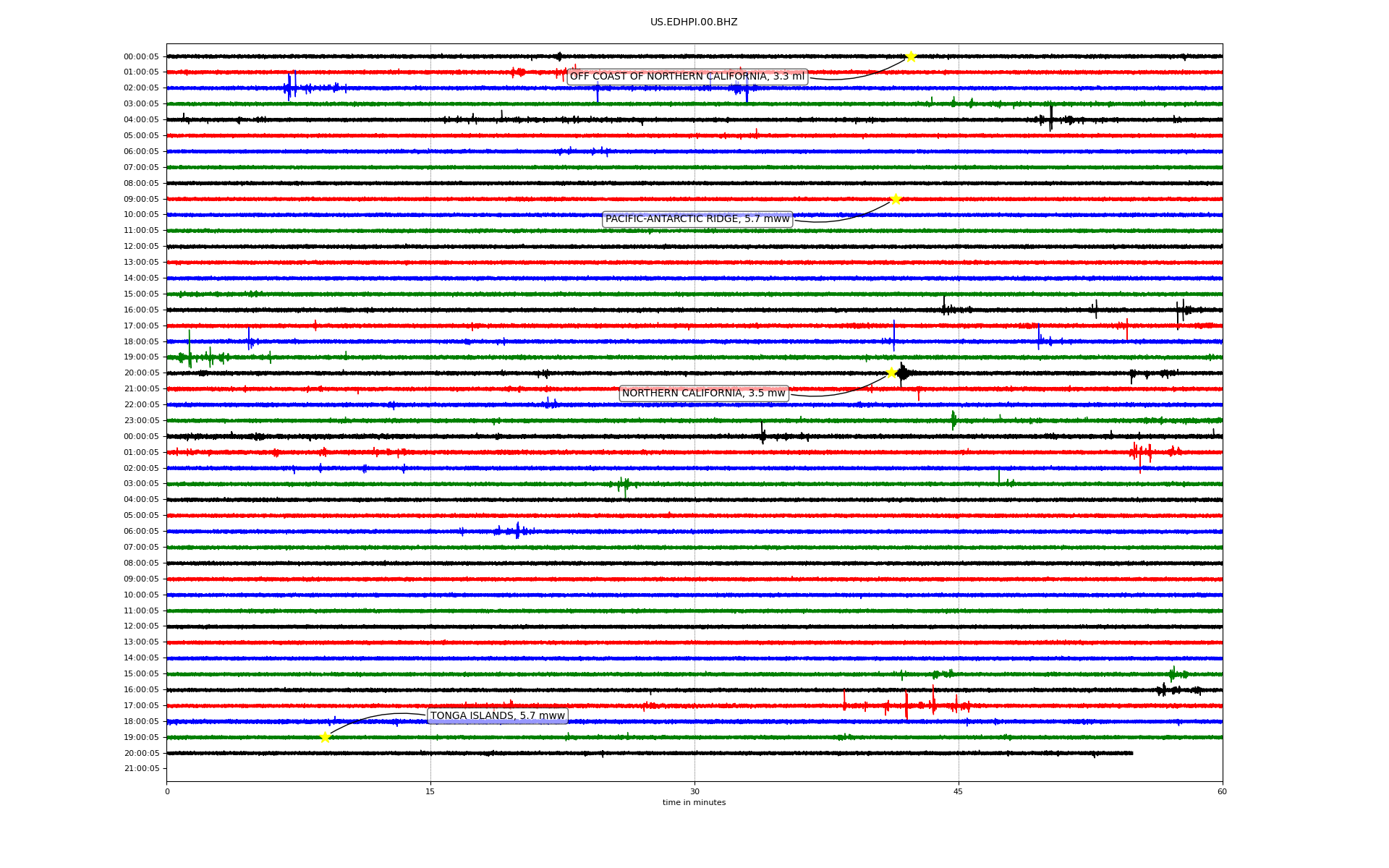Click the 15 tick on the x-axis
The height and width of the screenshot is (868, 1389).
click(430, 791)
